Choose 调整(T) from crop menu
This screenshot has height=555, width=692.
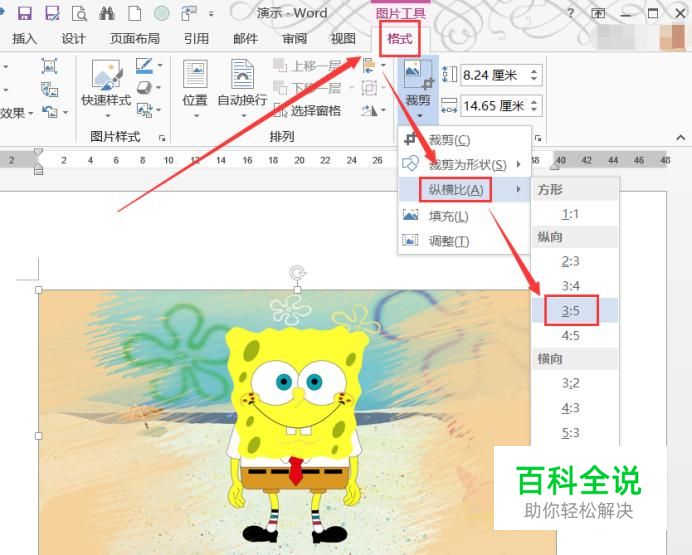pos(464,241)
